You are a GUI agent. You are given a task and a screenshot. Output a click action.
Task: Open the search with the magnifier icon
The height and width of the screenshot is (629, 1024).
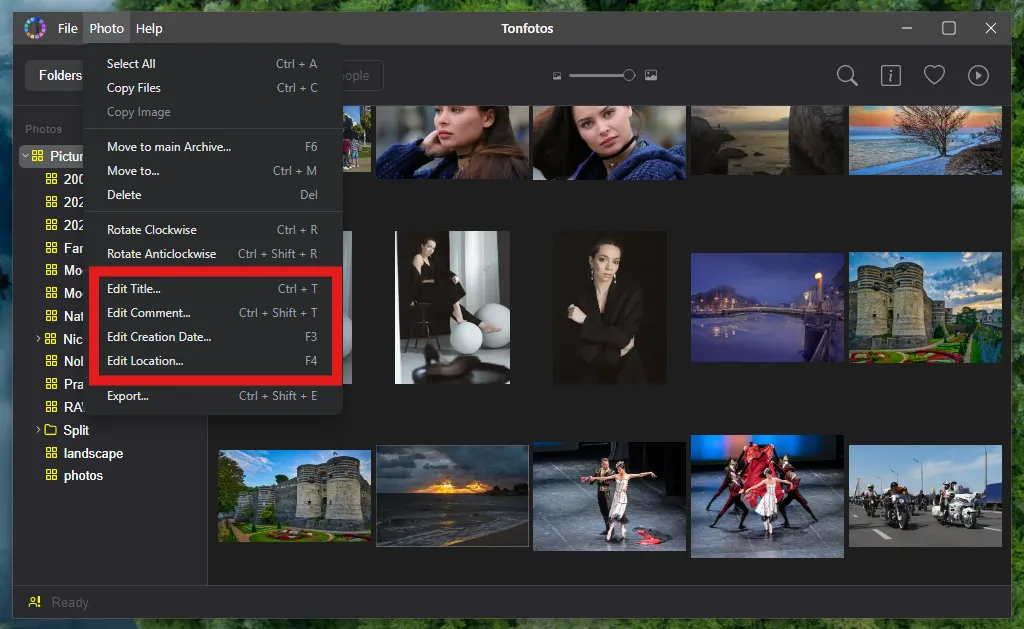click(x=846, y=75)
